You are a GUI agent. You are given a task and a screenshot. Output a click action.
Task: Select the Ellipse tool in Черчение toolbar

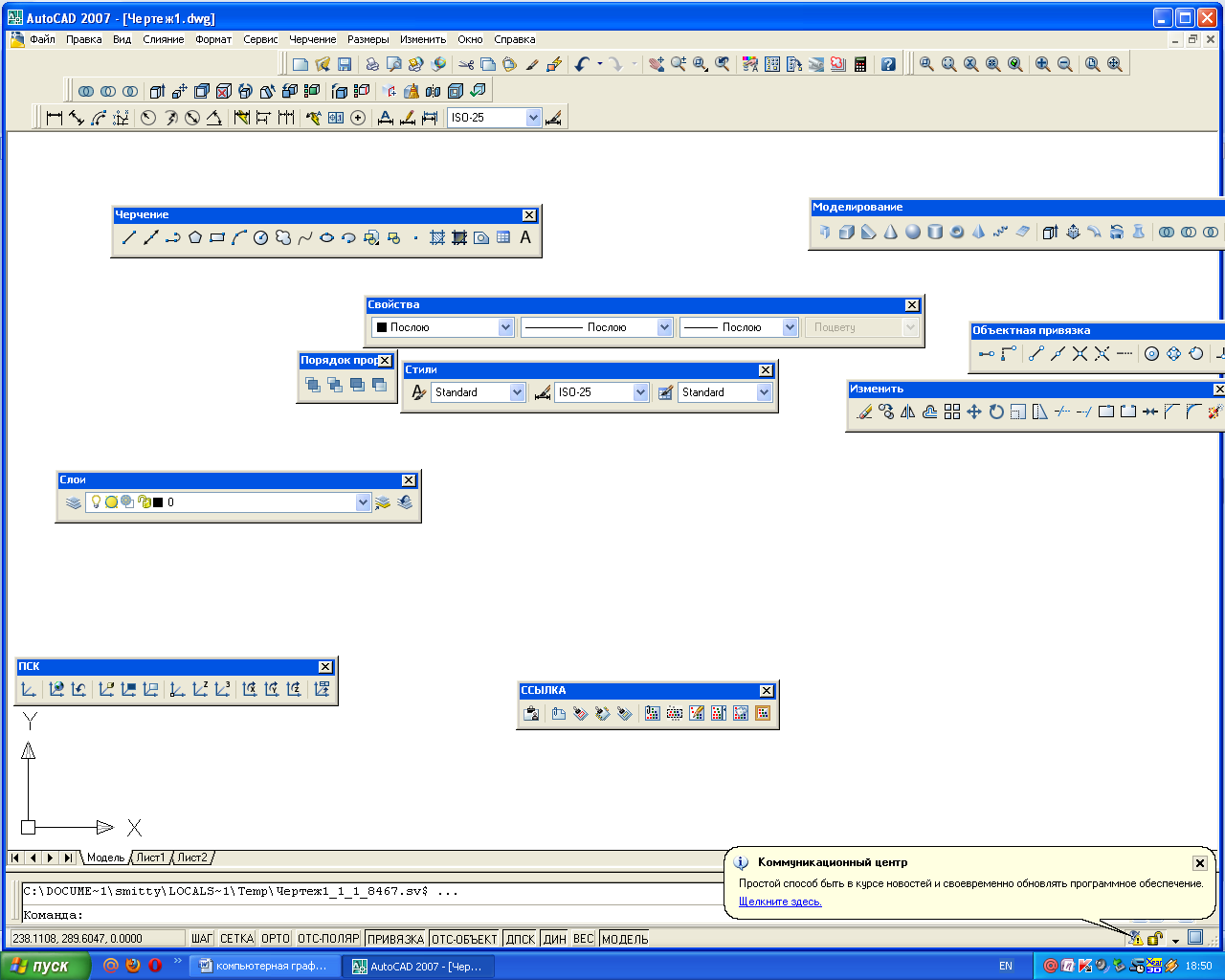point(327,238)
